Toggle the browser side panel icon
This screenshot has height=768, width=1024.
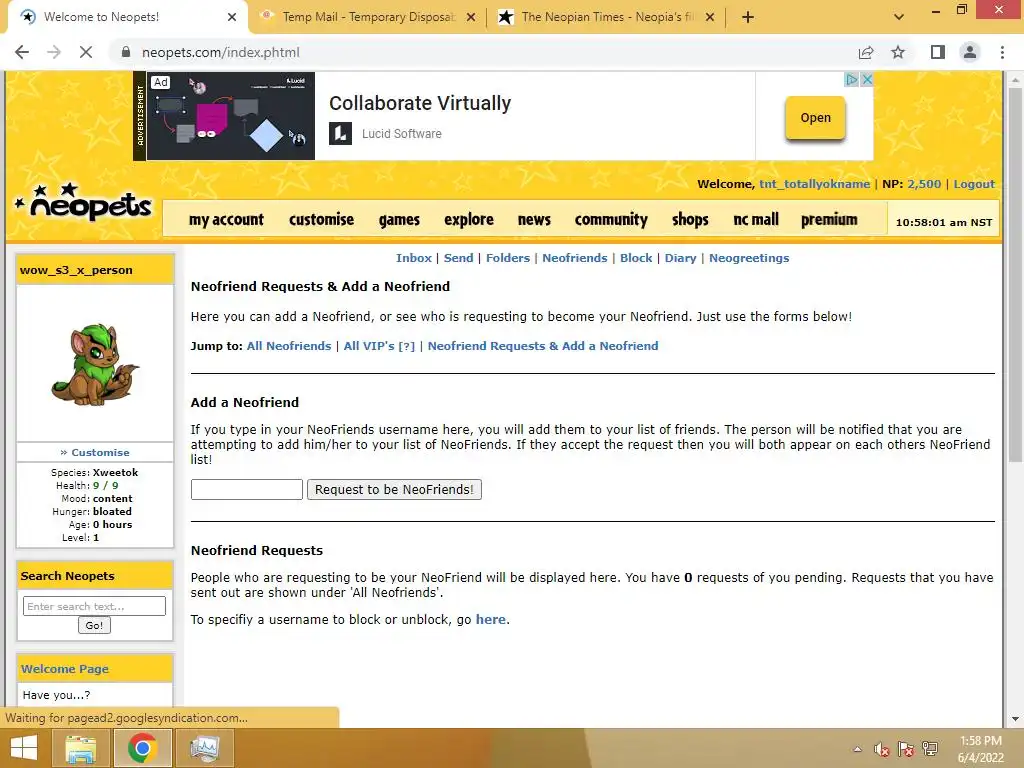(x=938, y=52)
